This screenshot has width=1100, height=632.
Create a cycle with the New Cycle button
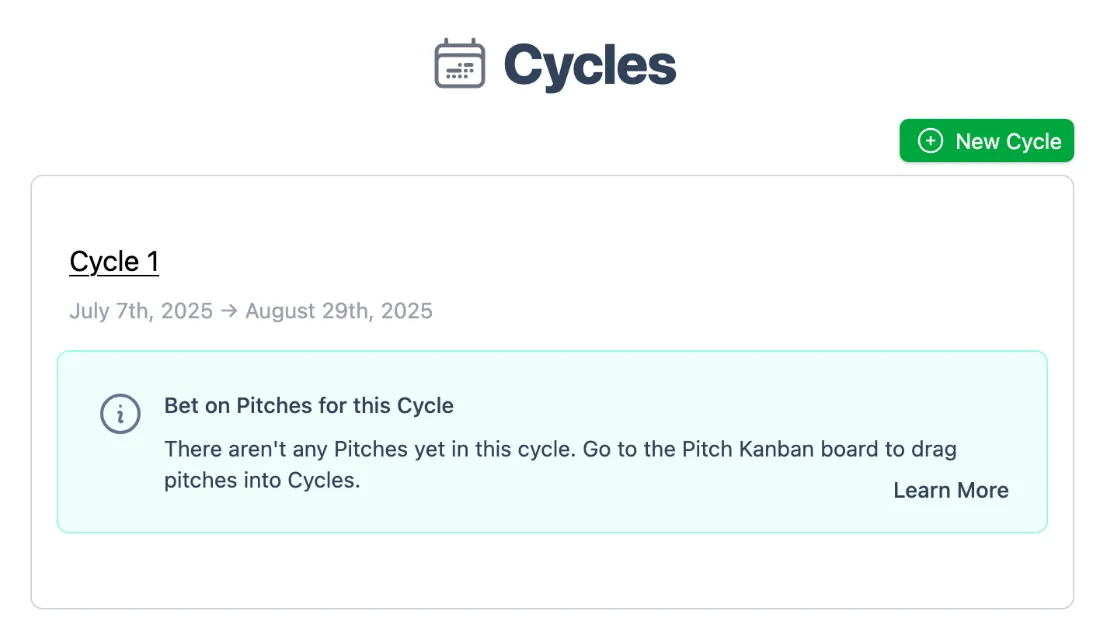coord(986,141)
